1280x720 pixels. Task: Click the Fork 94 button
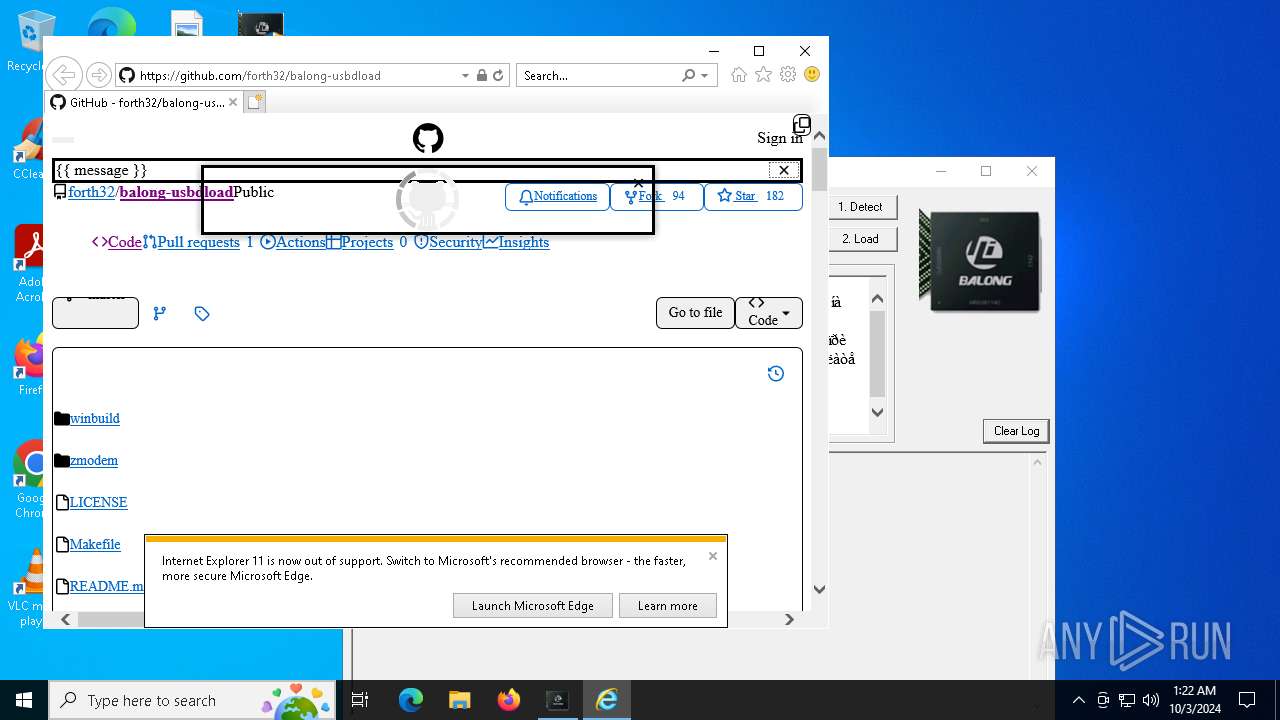click(656, 196)
